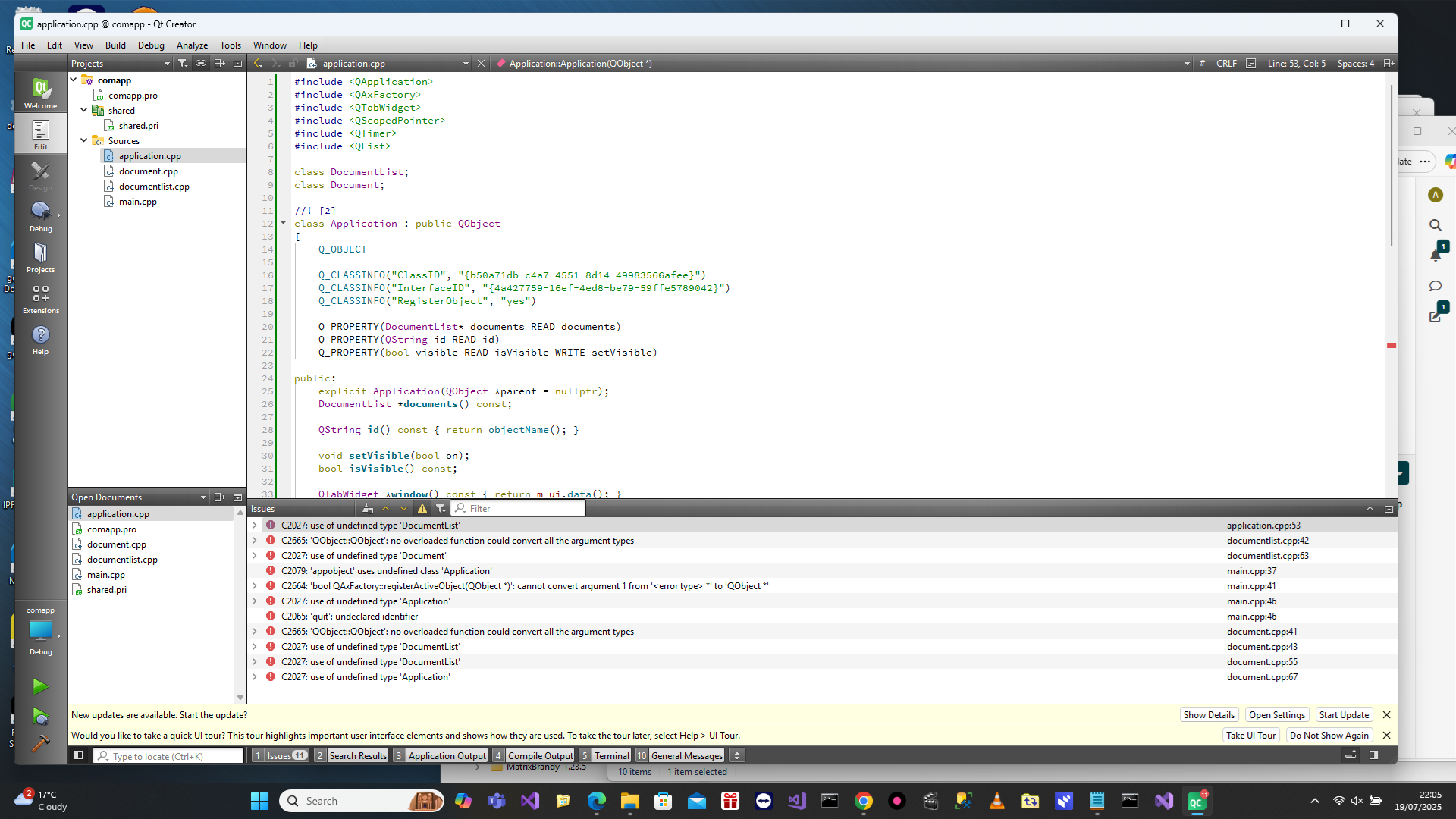Click Do Not Show Again button
The width and height of the screenshot is (1456, 819).
click(1329, 736)
